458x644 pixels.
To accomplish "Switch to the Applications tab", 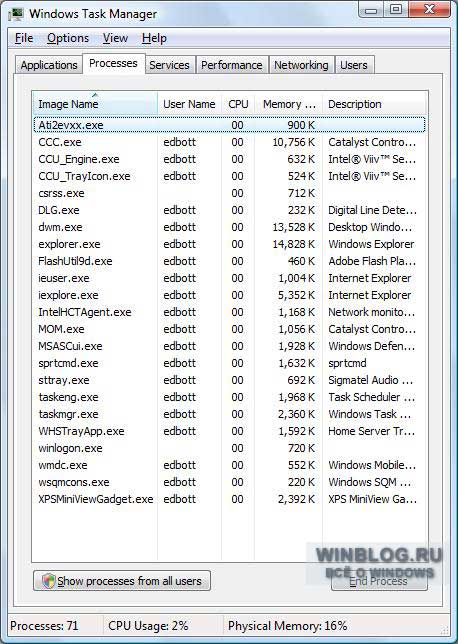I will (49, 65).
